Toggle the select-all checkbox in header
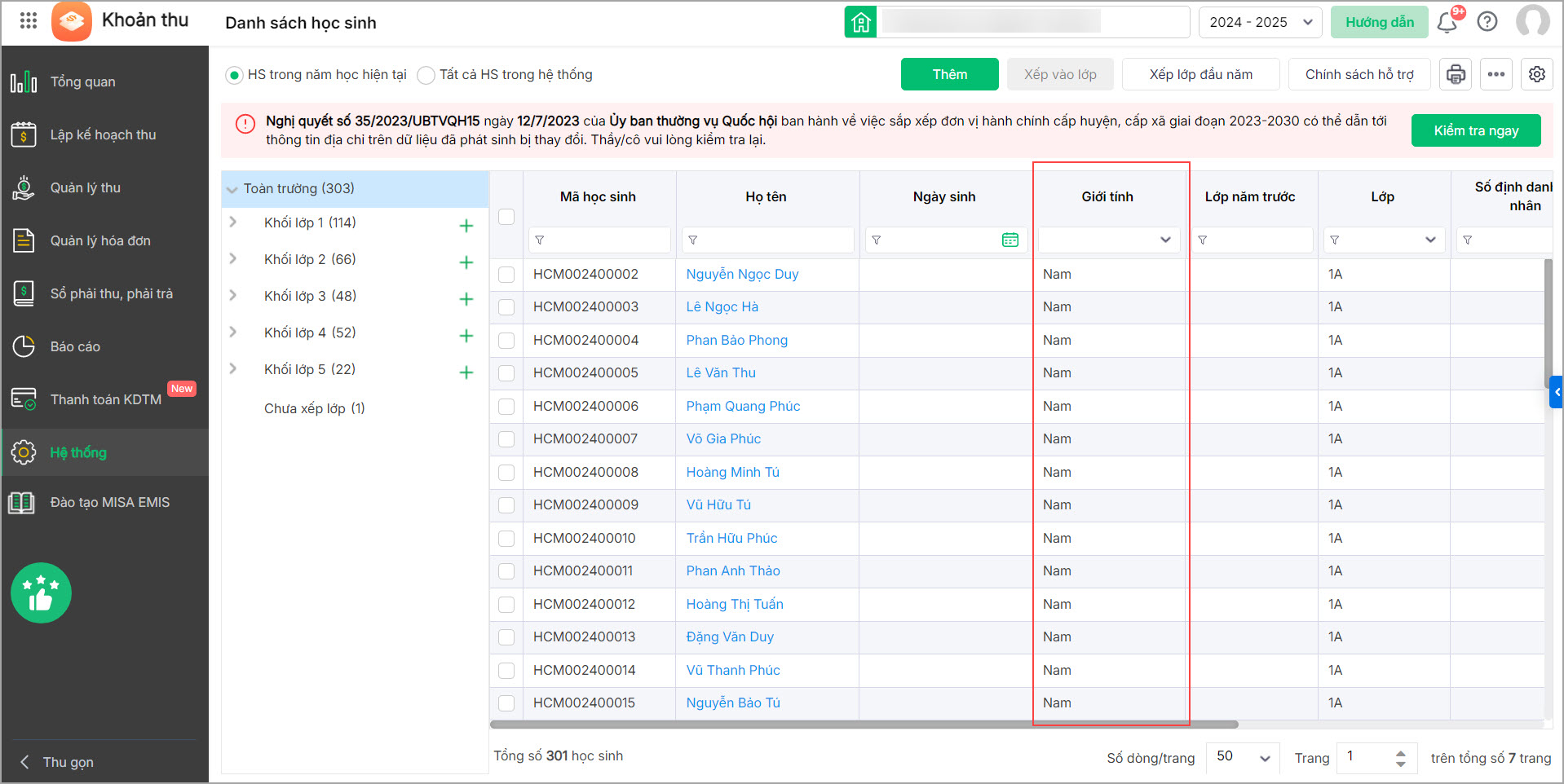Viewport: 1564px width, 784px height. [x=506, y=217]
